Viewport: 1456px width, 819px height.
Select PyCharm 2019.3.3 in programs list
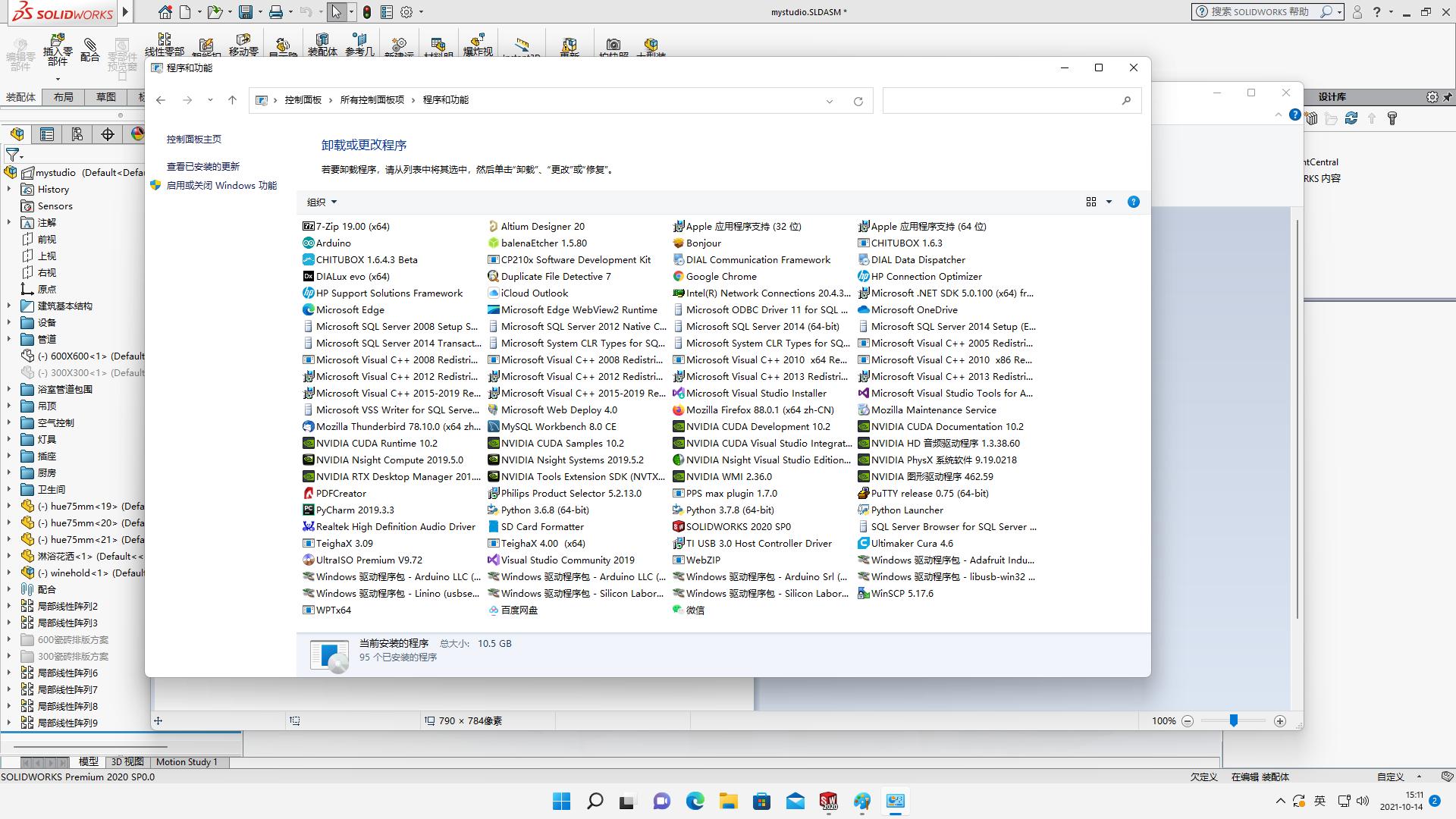tap(348, 510)
